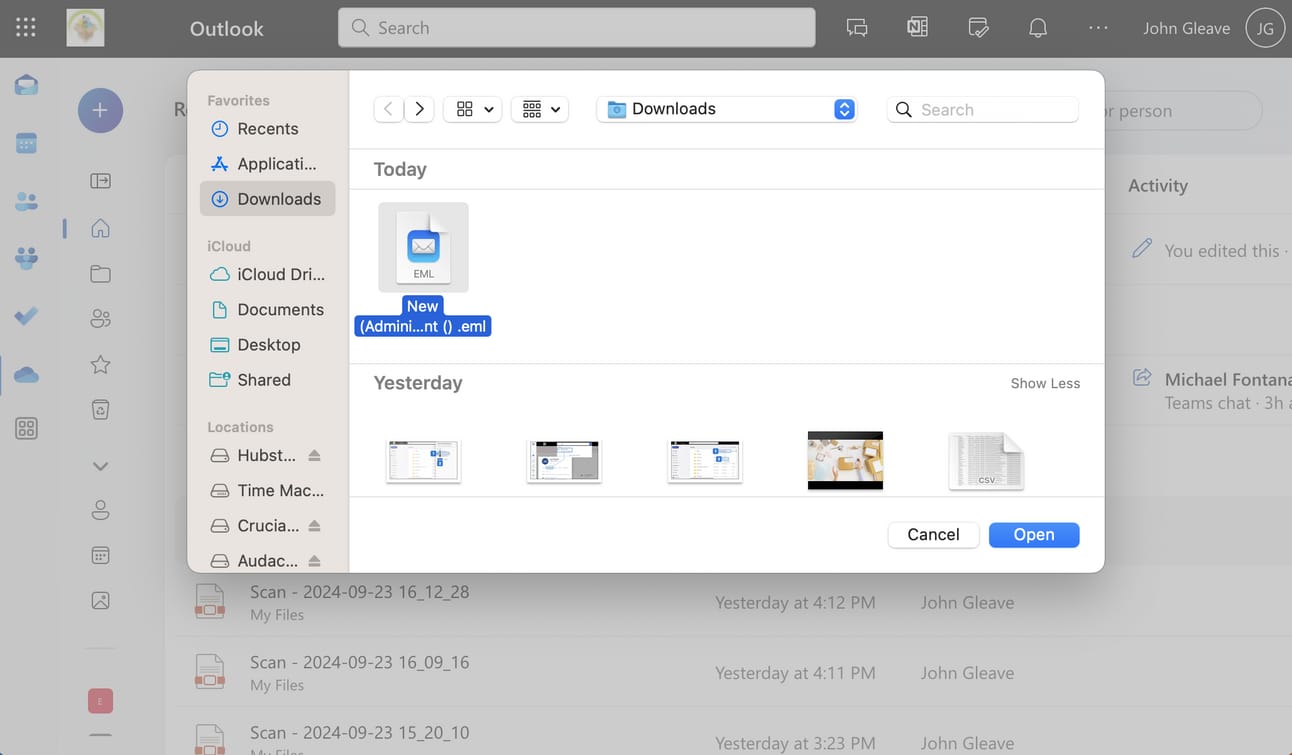The width and height of the screenshot is (1292, 755).
Task: Open Favorites star icon in OneDrive nav
Action: coord(100,364)
